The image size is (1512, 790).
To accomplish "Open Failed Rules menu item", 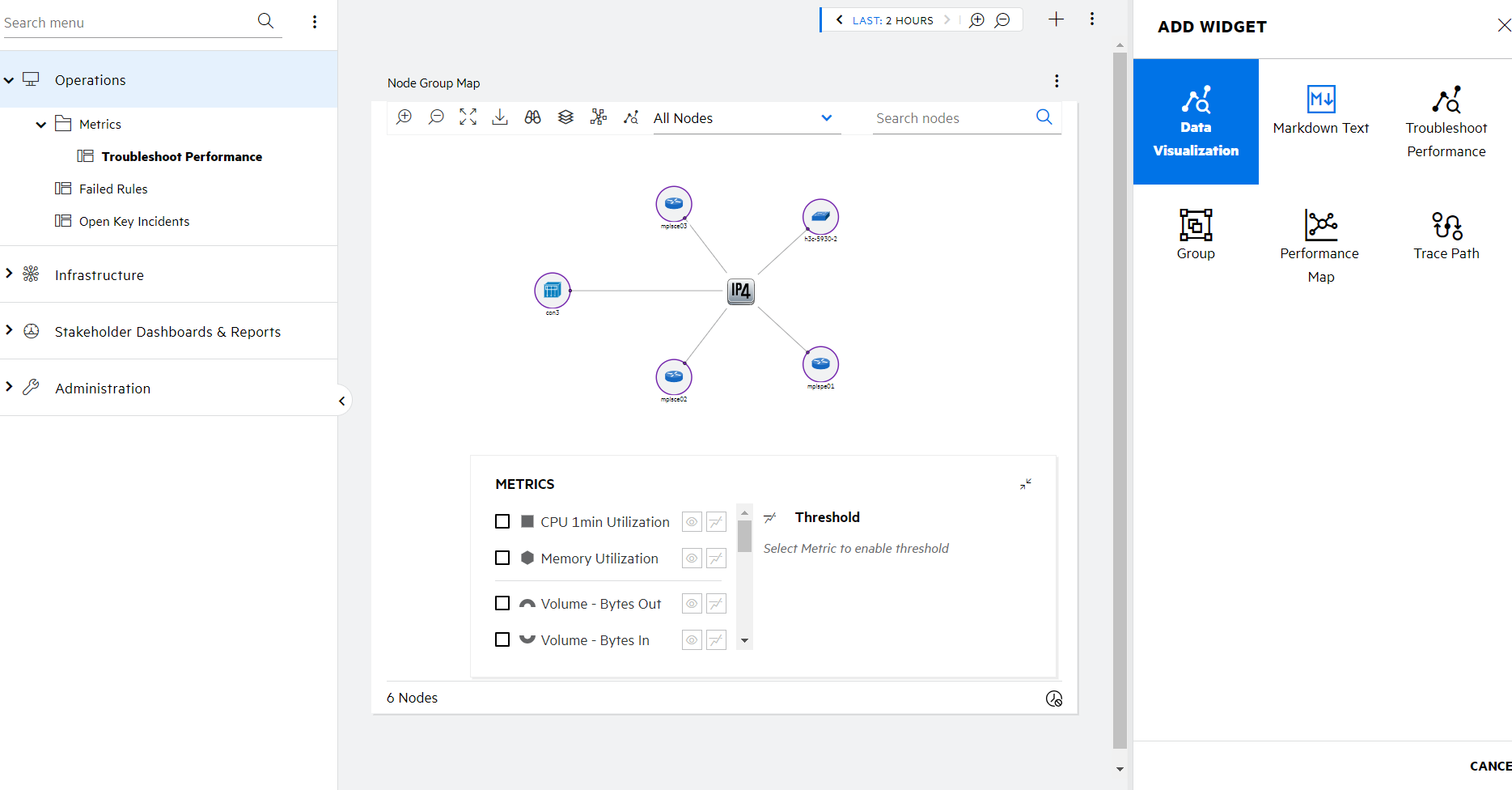I will click(113, 189).
